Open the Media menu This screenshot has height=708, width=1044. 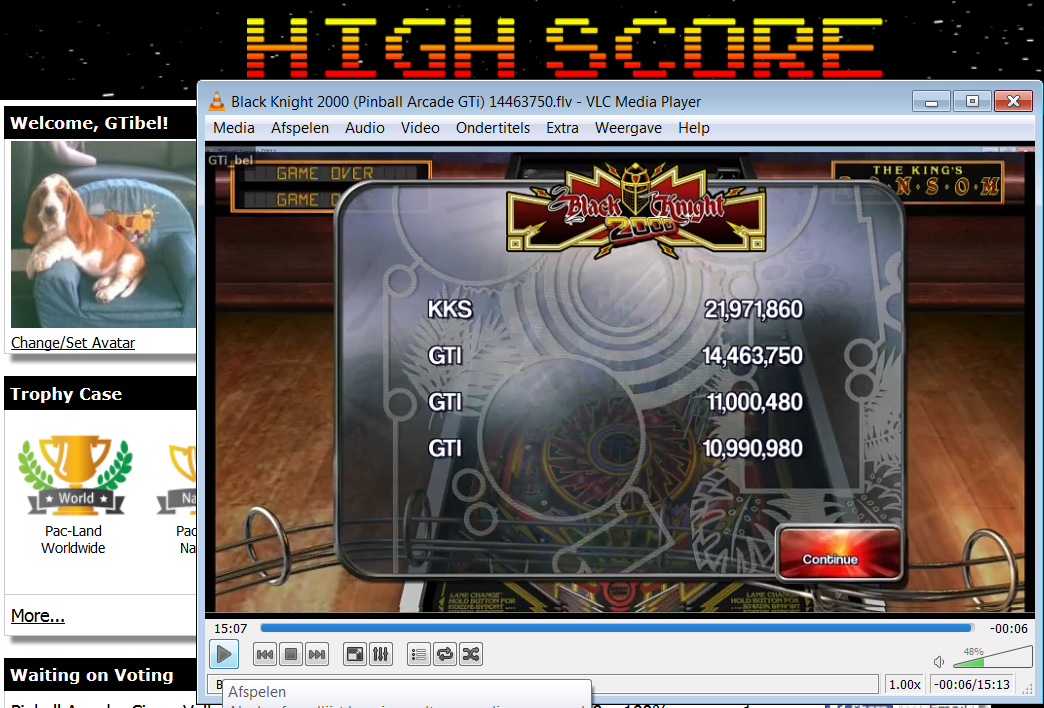point(234,128)
